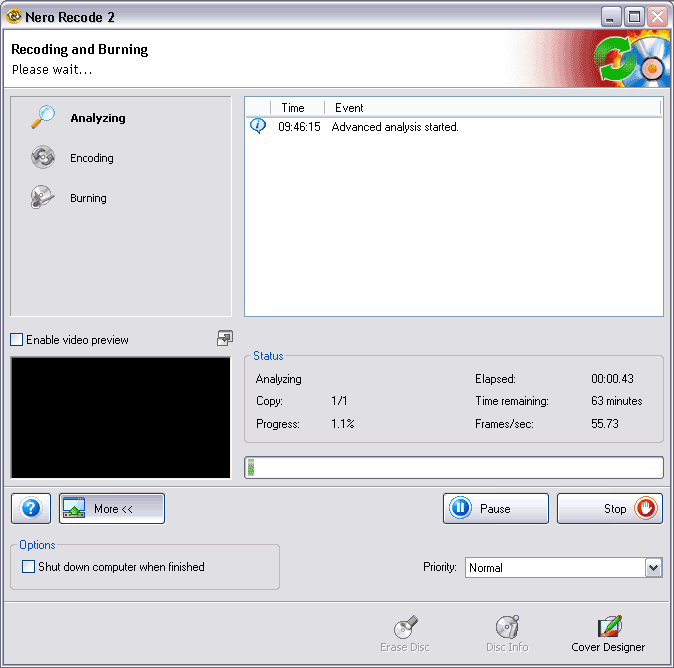This screenshot has height=668, width=674.
Task: Click the Encoding step icon
Action: tap(43, 157)
